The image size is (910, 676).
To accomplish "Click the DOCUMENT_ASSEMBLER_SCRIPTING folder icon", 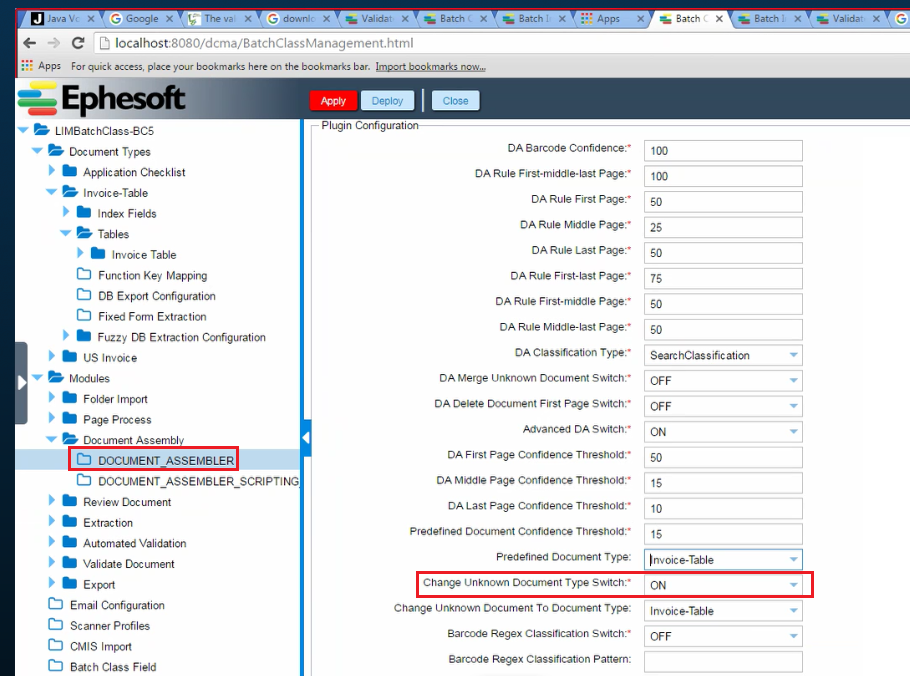I will [x=84, y=480].
